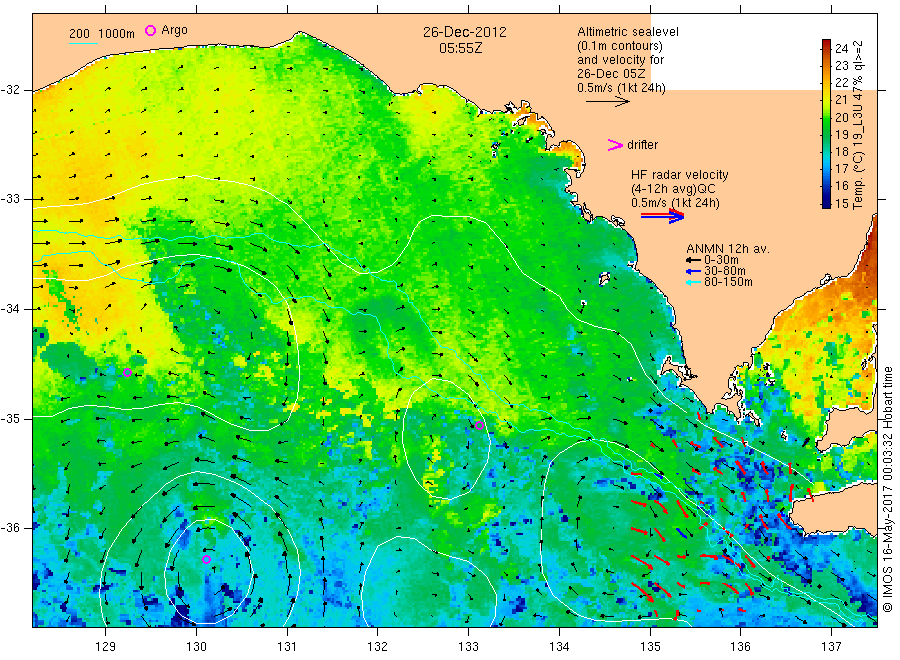The height and width of the screenshot is (660, 900).
Task: Click the color bar value 23
Action: 841,66
